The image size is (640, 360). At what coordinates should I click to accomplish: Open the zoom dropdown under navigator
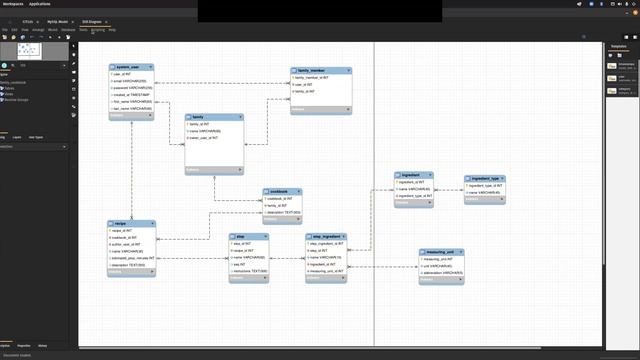click(64, 65)
